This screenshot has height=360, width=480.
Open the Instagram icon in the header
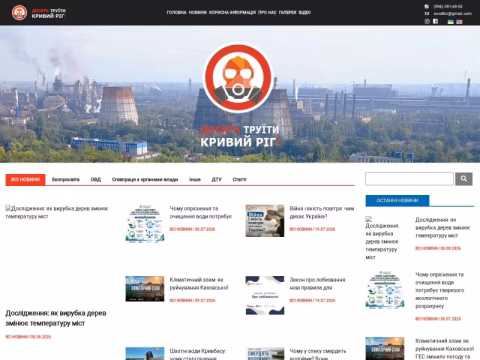pyautogui.click(x=427, y=21)
